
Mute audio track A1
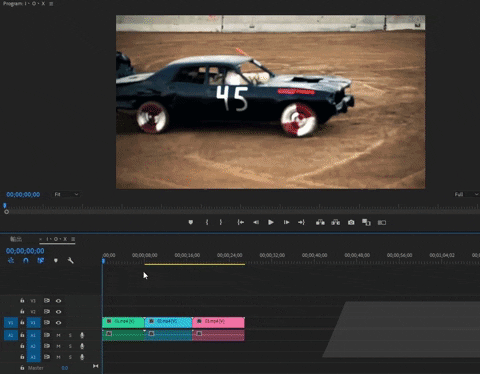click(x=58, y=335)
